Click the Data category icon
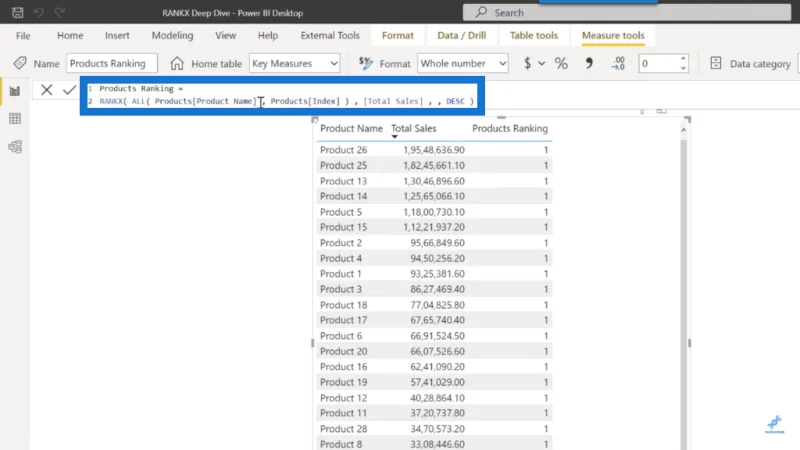This screenshot has height=450, width=800. pos(716,63)
